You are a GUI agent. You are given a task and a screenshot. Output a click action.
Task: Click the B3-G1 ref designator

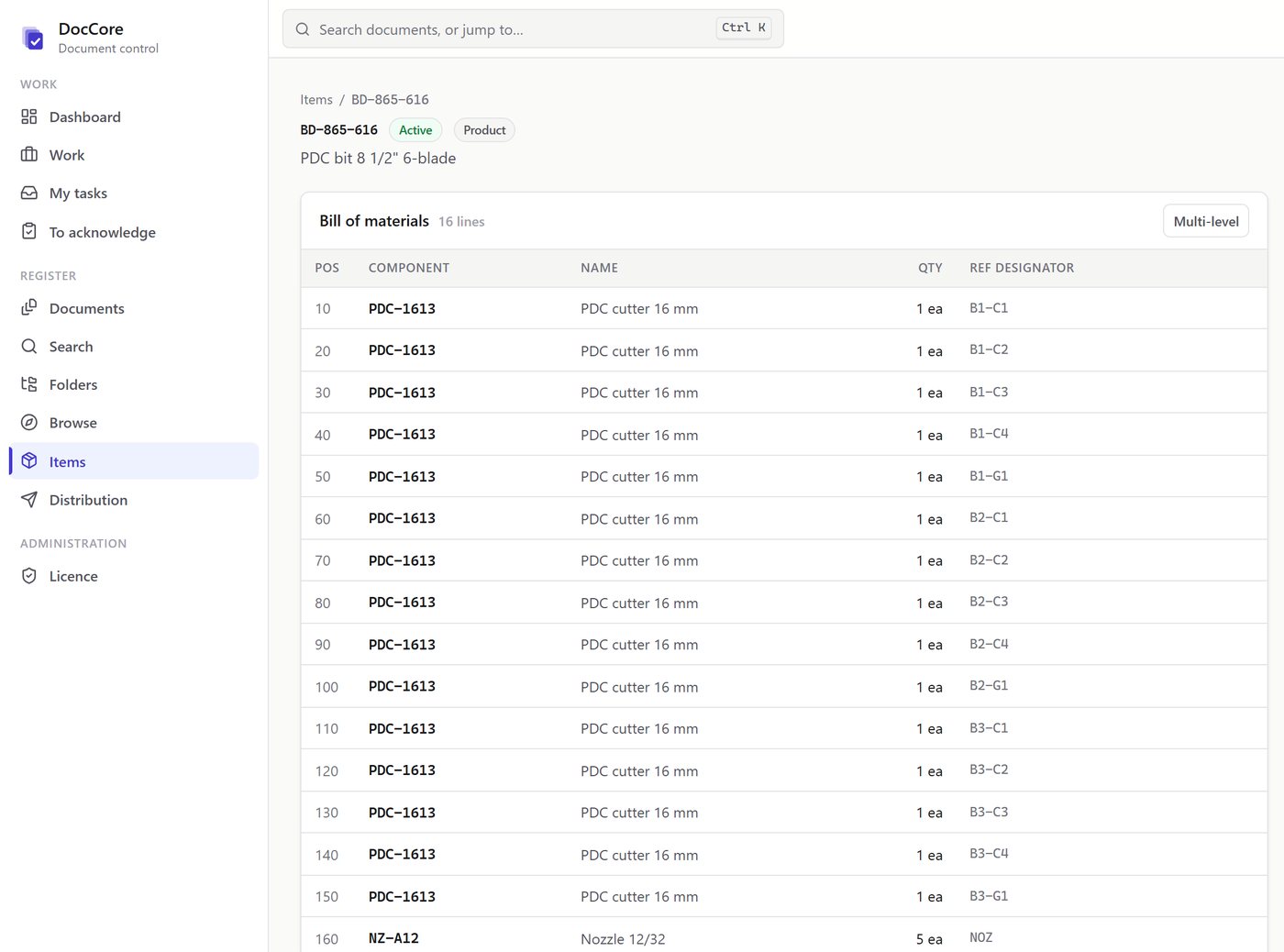(x=989, y=896)
